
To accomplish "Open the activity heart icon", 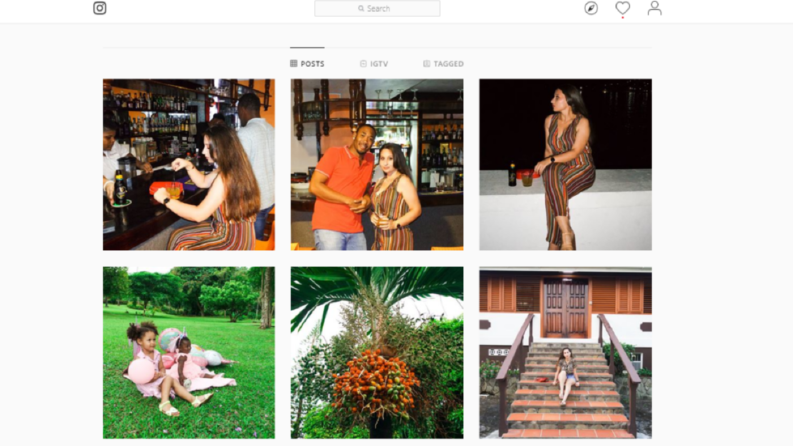I will (623, 8).
